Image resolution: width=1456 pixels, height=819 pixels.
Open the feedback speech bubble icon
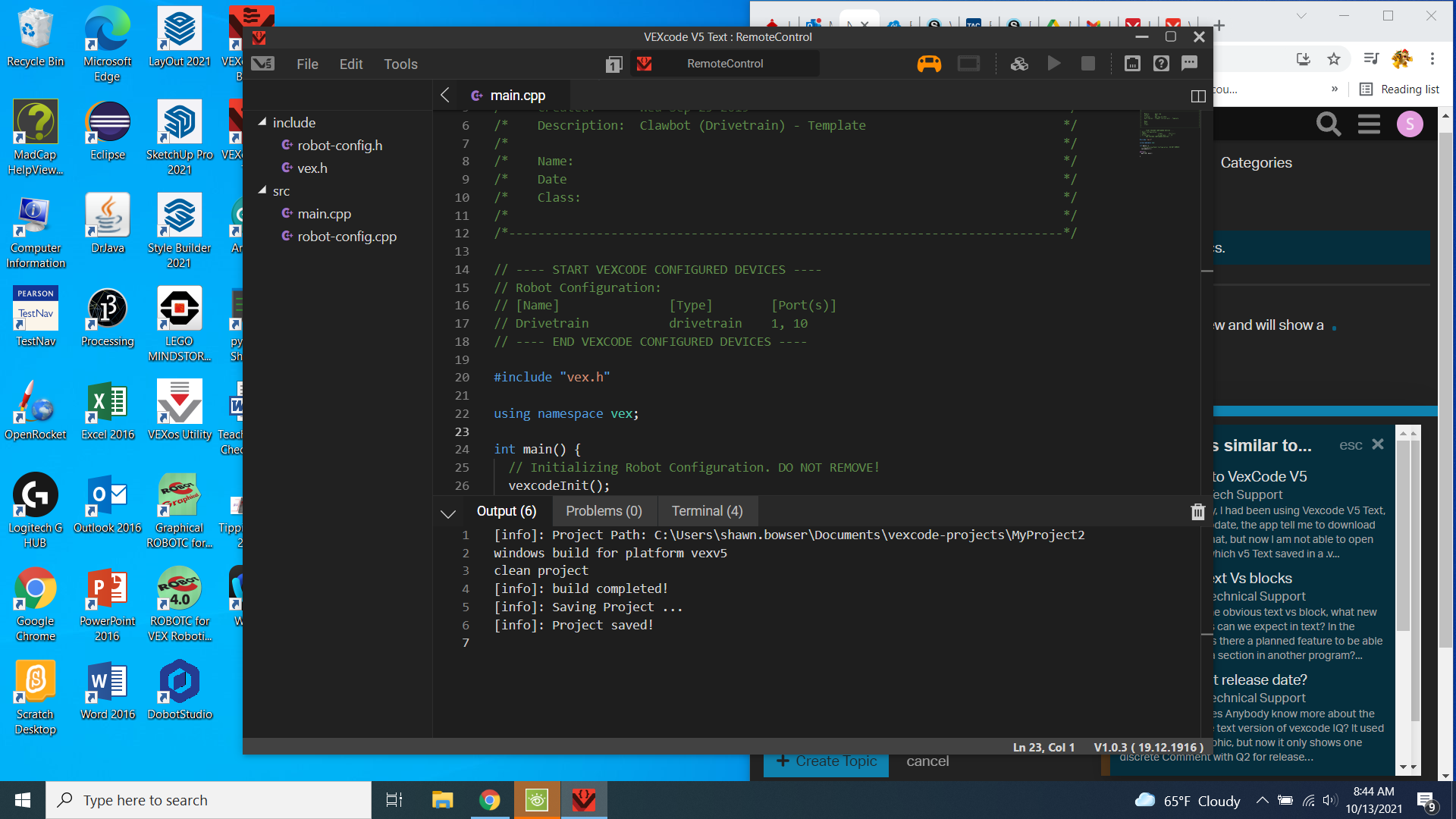tap(1189, 64)
